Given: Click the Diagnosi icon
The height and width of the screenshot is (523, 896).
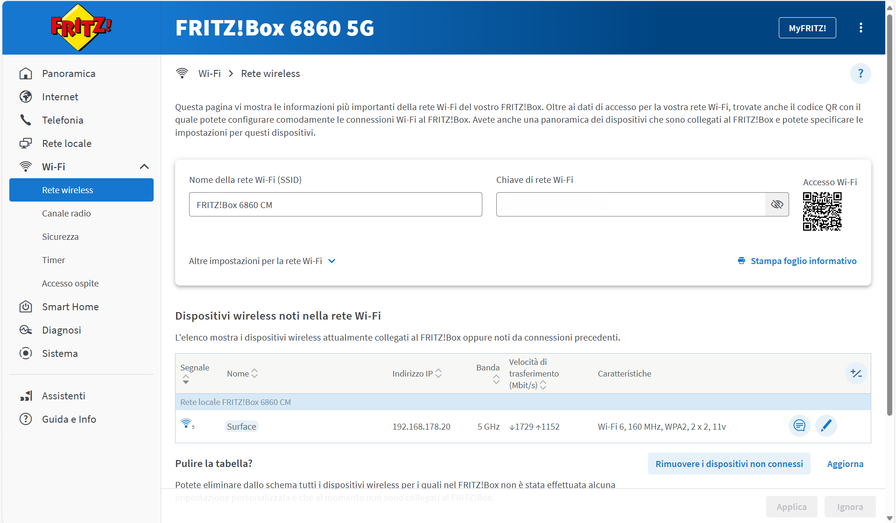Looking at the screenshot, I should tap(26, 330).
